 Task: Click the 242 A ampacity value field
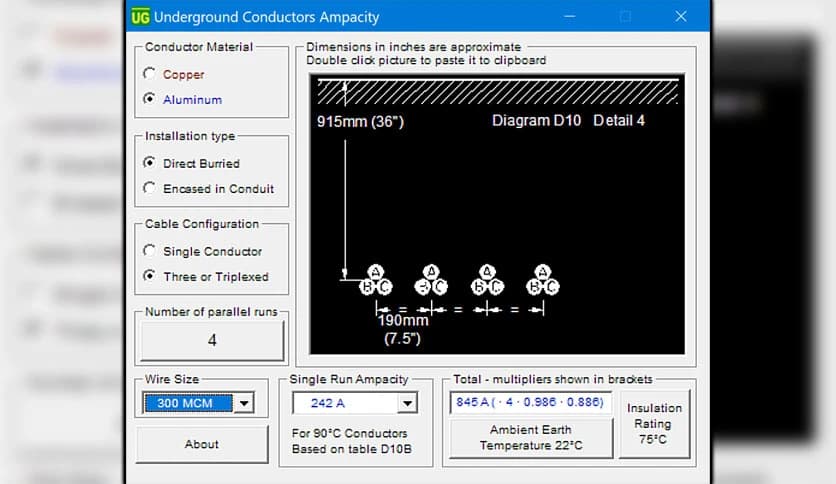[x=345, y=404]
